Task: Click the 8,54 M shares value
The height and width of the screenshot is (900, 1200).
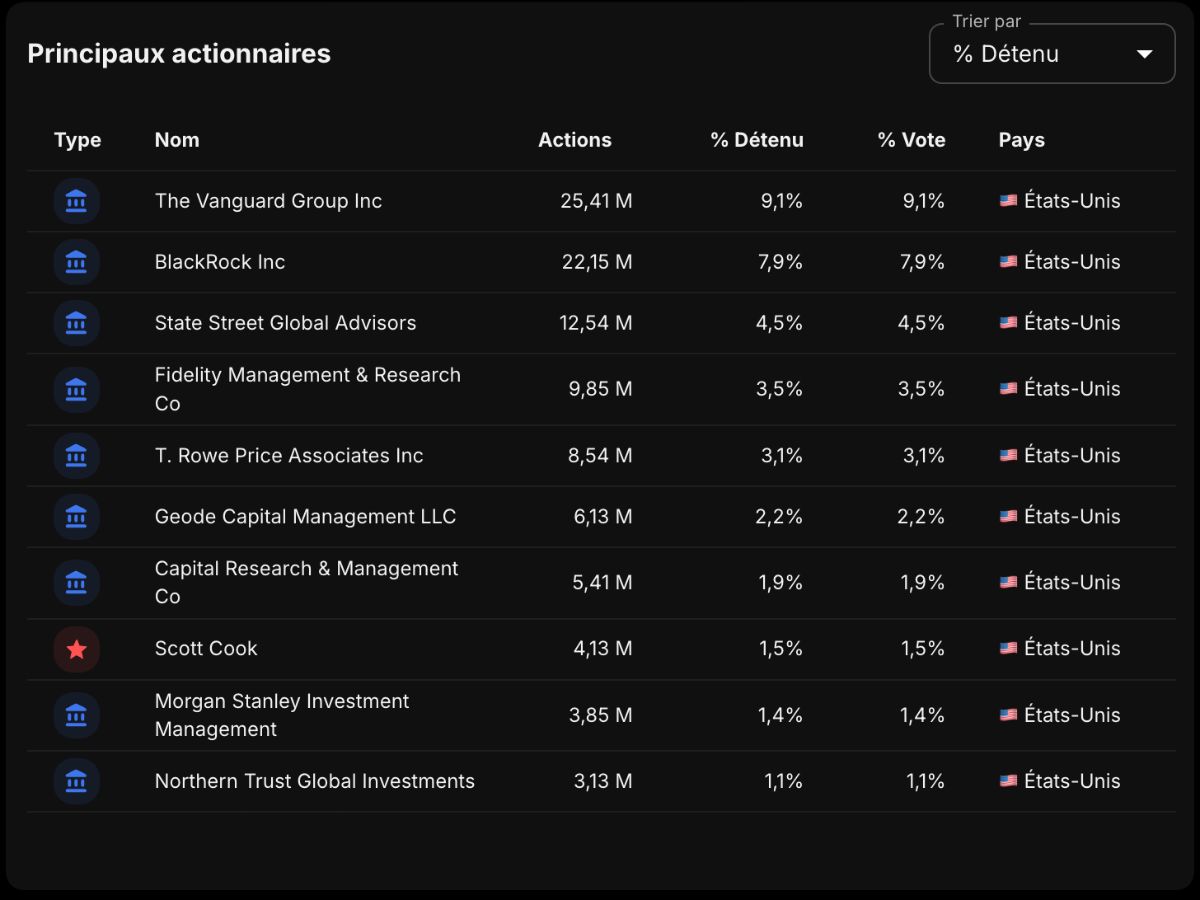Action: (601, 456)
